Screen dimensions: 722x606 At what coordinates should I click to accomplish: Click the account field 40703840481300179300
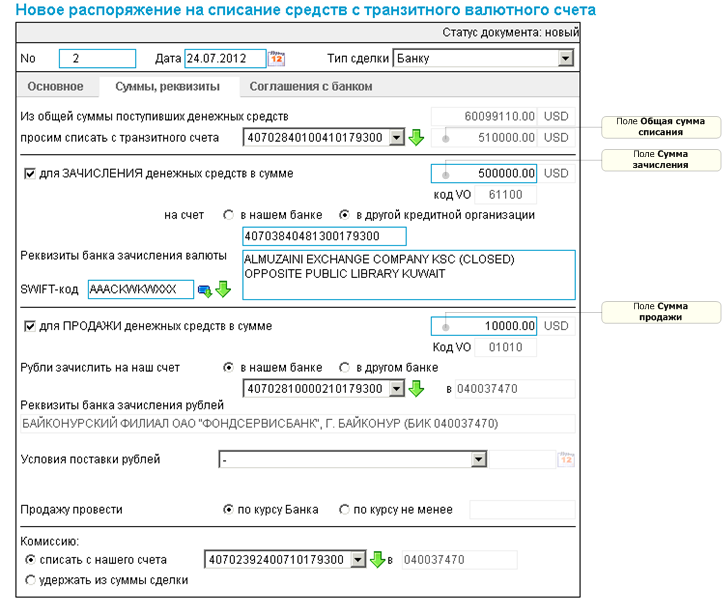click(x=324, y=236)
